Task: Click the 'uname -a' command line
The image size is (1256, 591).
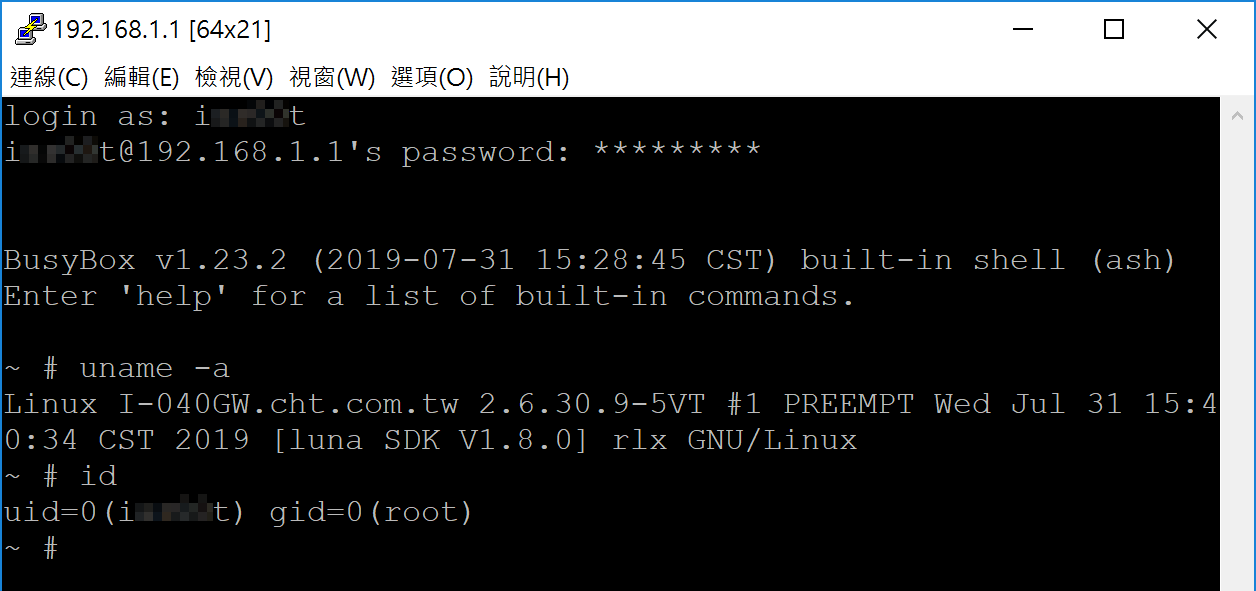Action: coord(117,368)
